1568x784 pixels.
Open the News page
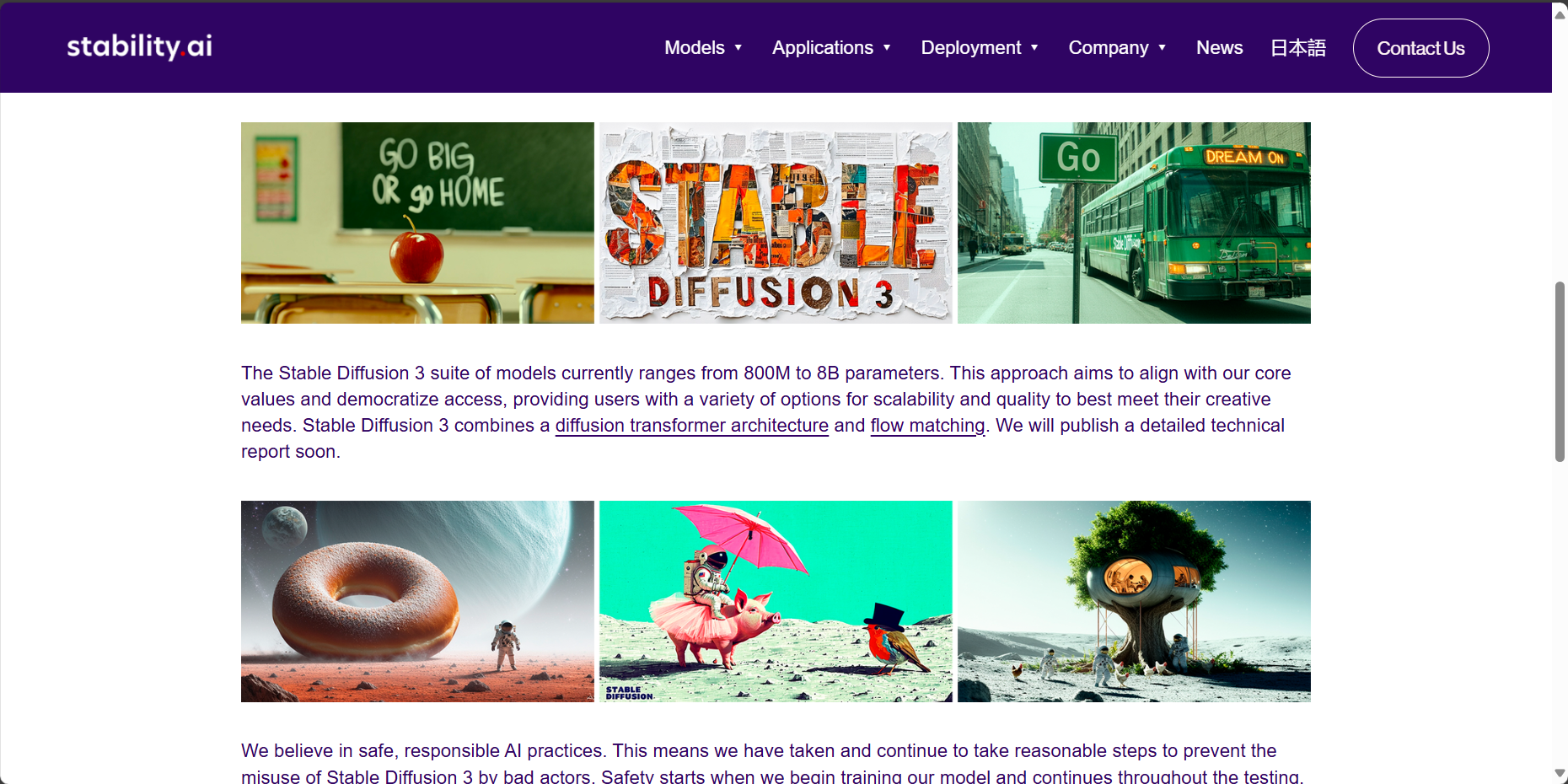click(x=1219, y=48)
